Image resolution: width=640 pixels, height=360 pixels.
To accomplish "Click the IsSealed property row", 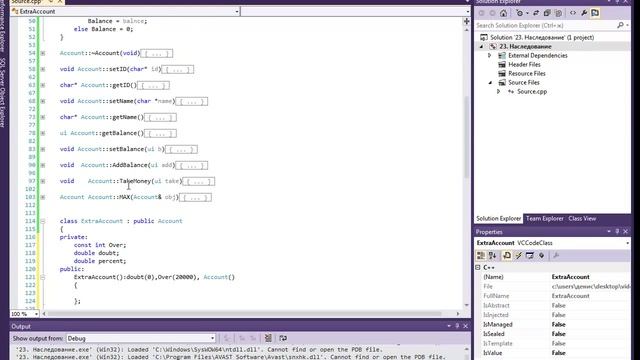I will click(x=553, y=334).
